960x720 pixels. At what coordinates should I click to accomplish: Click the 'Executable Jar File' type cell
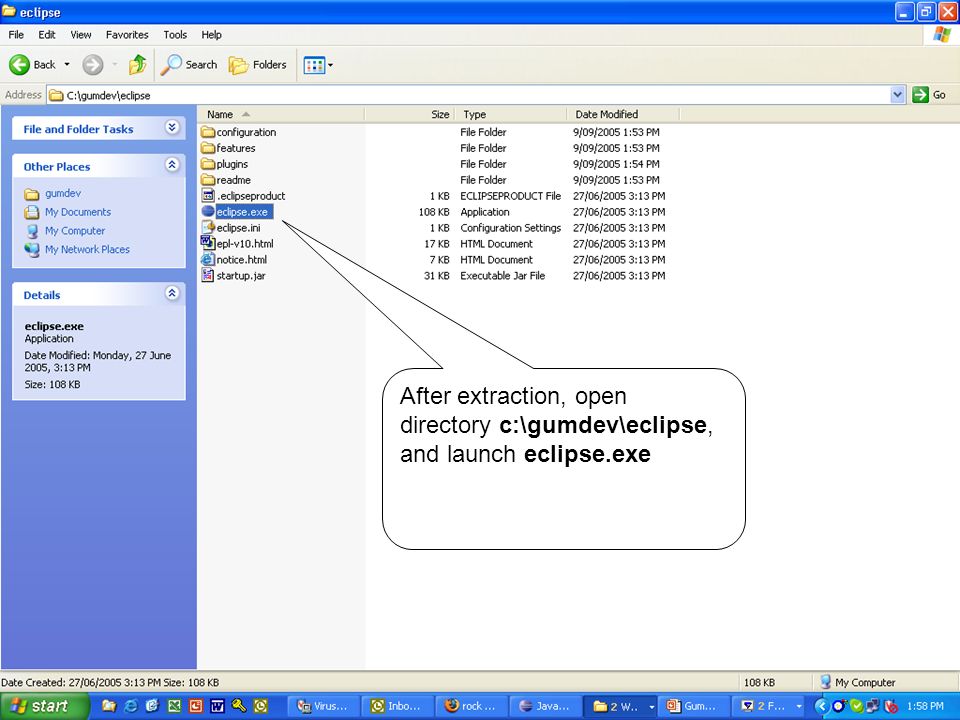pyautogui.click(x=503, y=276)
